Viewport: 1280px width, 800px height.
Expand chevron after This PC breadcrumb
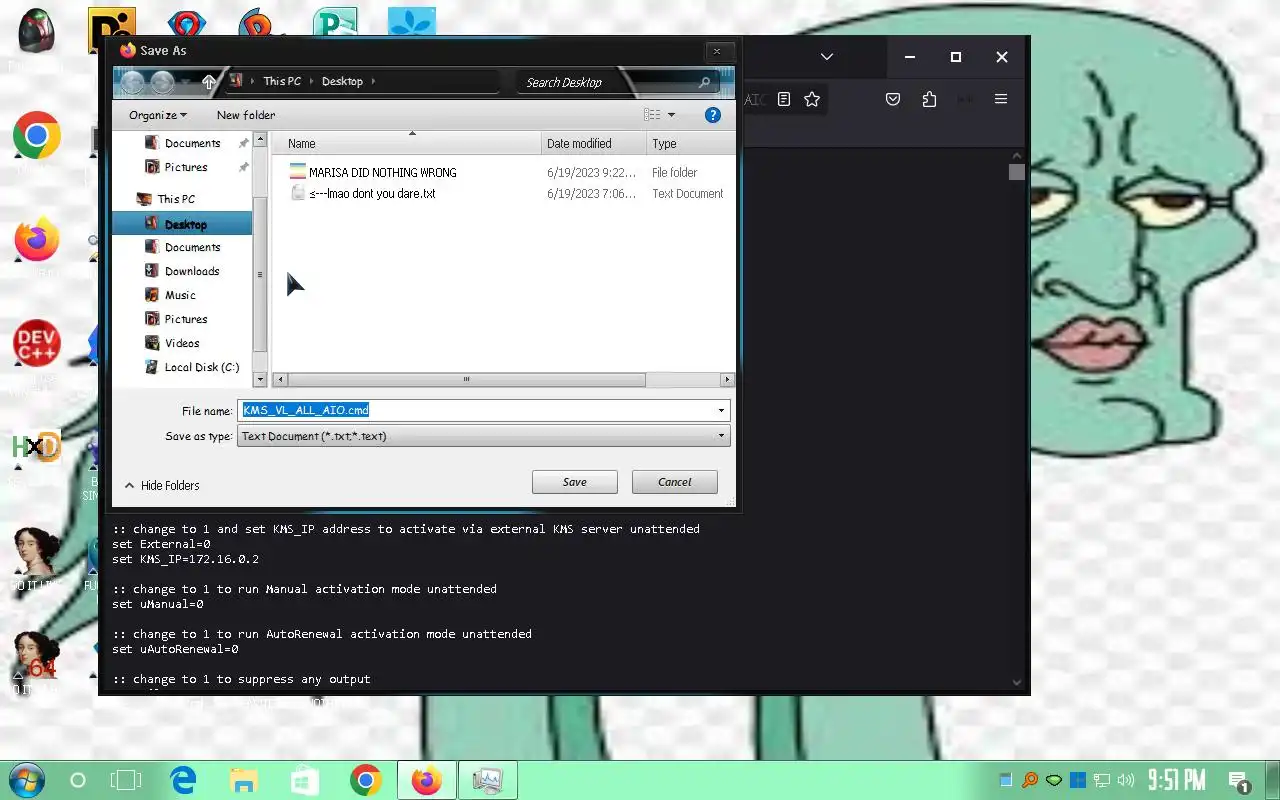click(311, 82)
